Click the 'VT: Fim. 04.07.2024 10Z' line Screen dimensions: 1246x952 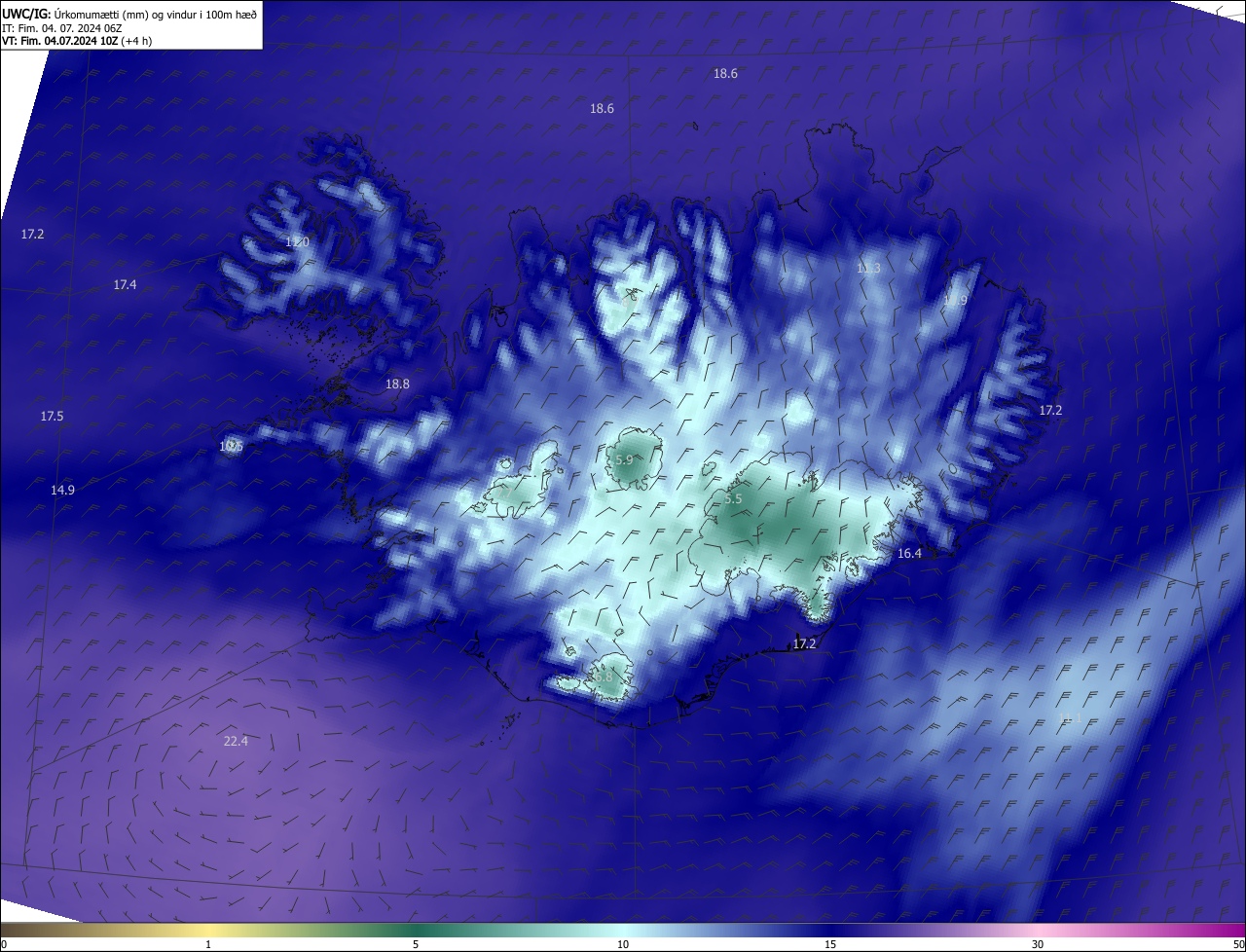tap(59, 41)
